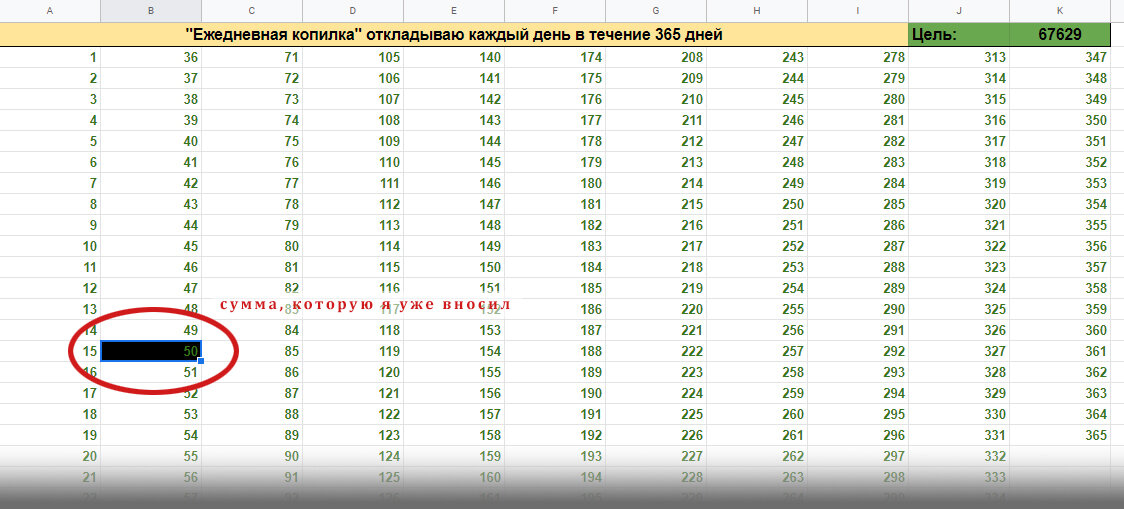Pick the cell showing 89

252,435
